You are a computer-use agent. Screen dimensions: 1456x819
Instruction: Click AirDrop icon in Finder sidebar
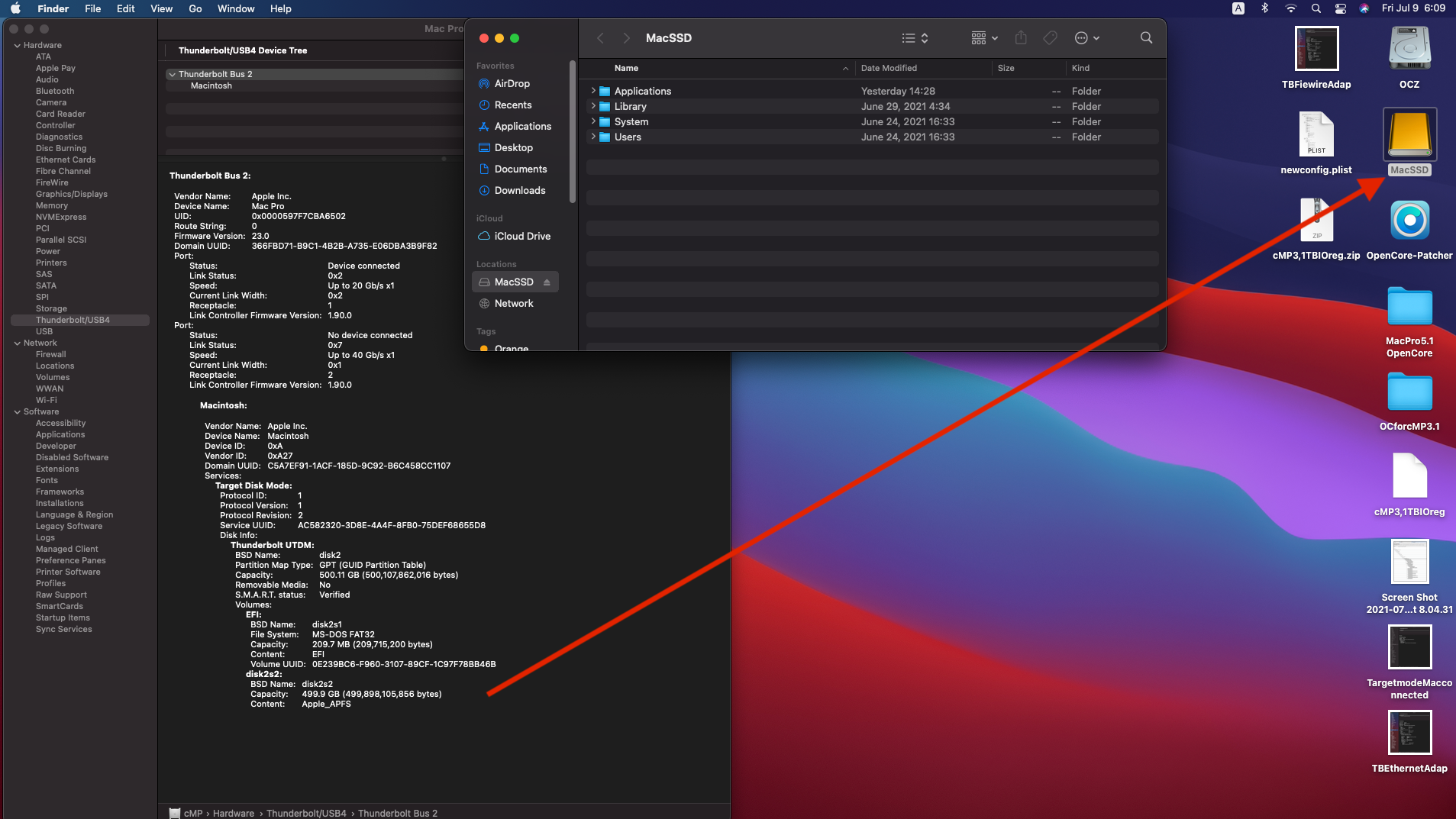(484, 84)
